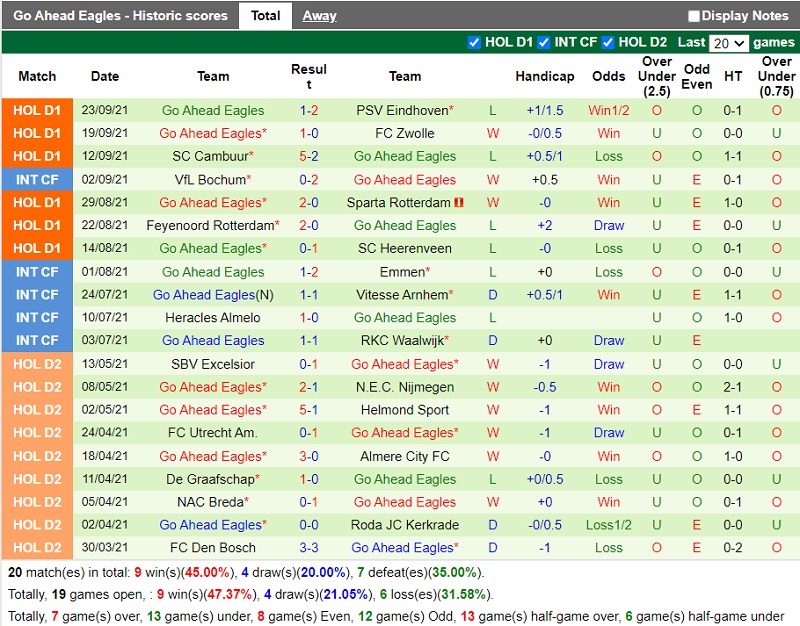Click the blue INT CF badge beside VfL Bochum
This screenshot has height=626, width=800.
click(x=38, y=179)
